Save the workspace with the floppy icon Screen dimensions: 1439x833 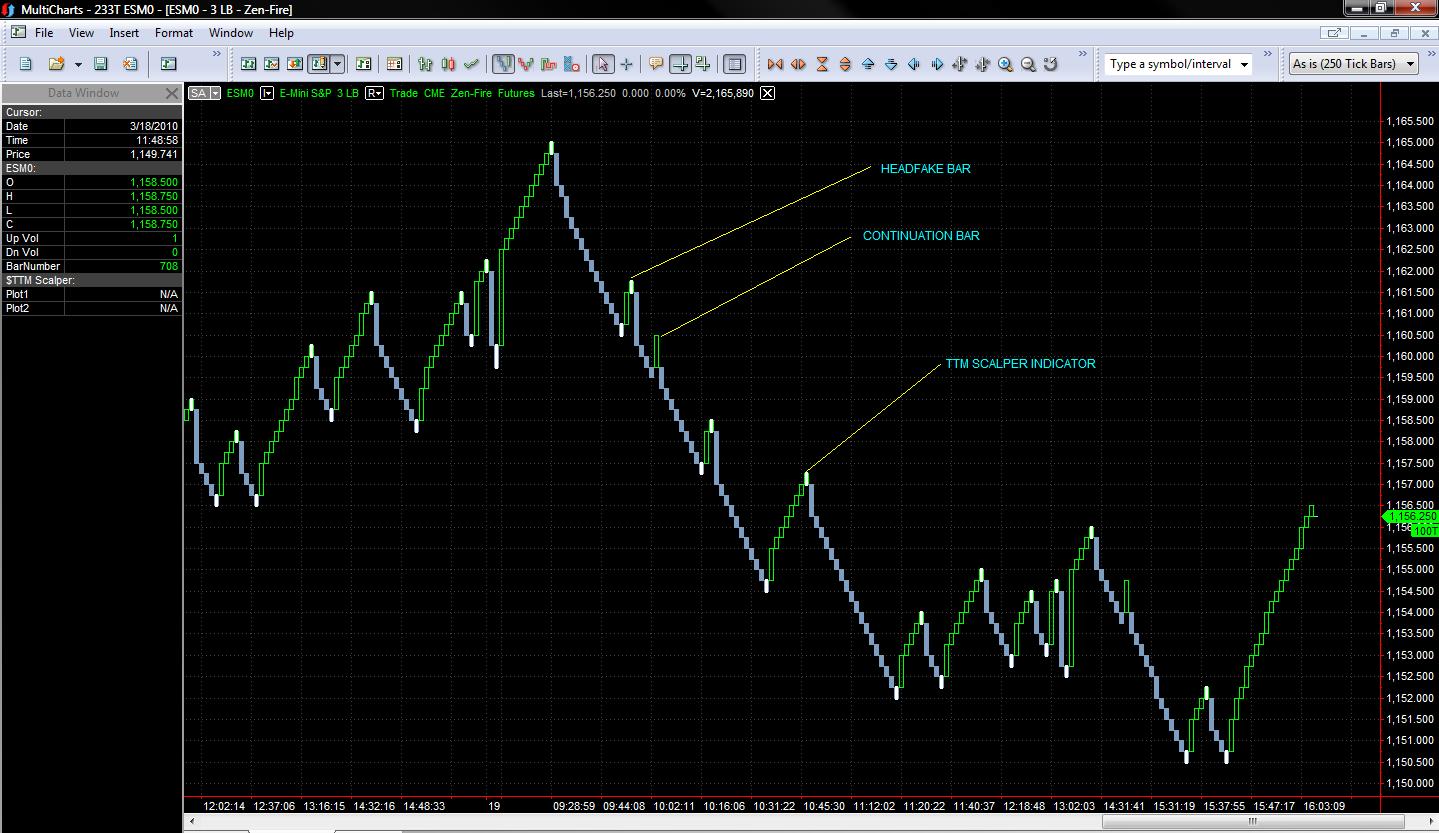[x=100, y=64]
